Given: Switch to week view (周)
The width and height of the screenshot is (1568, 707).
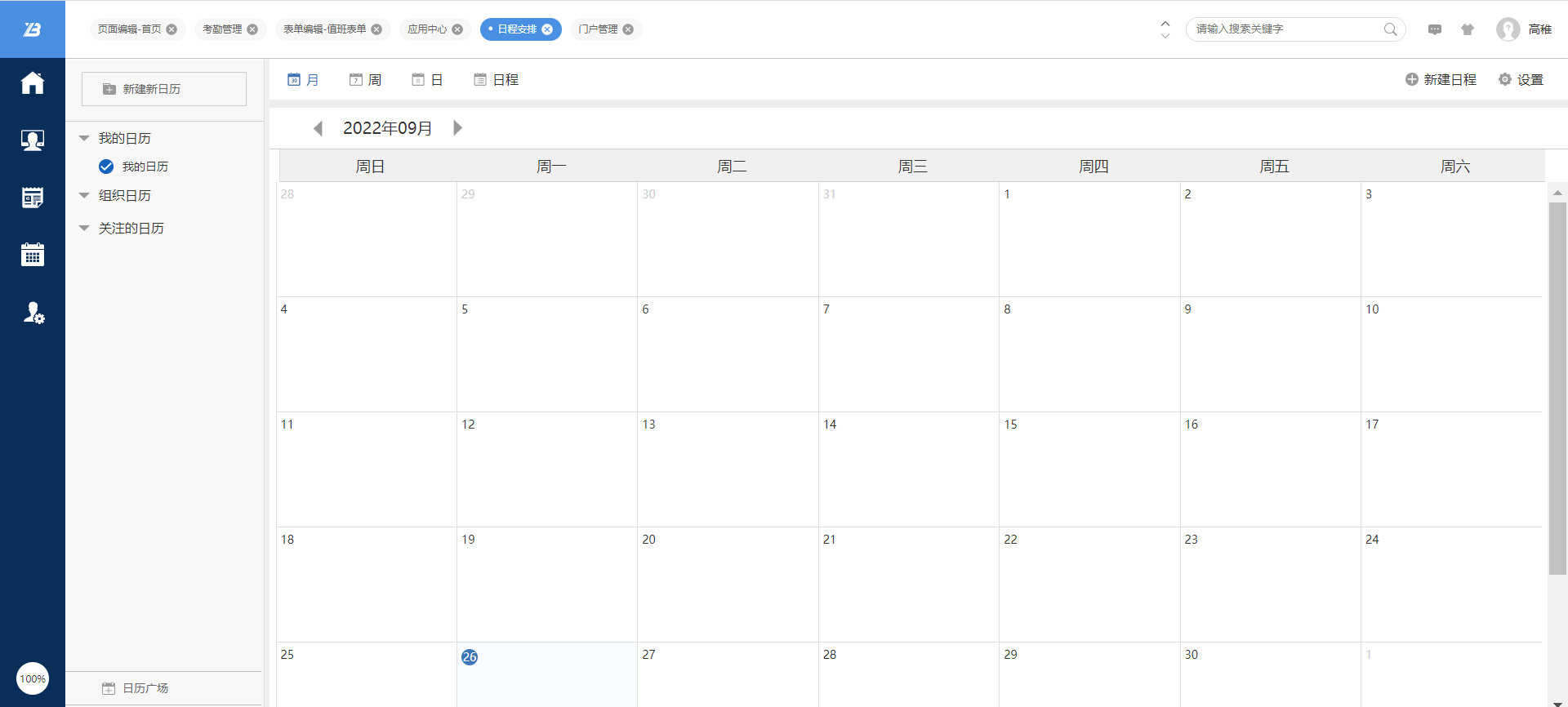Looking at the screenshot, I should 365,80.
